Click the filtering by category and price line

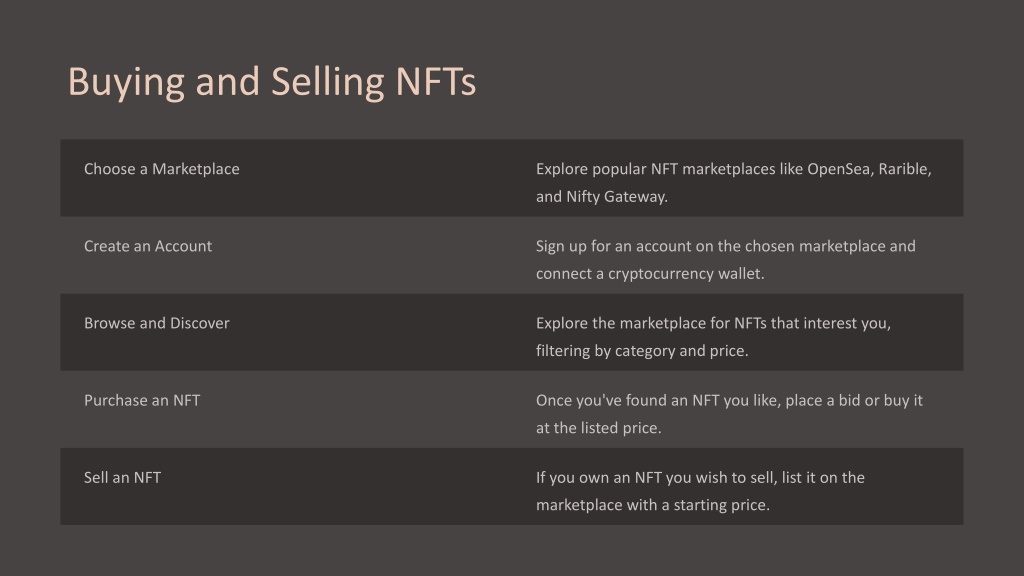click(642, 351)
